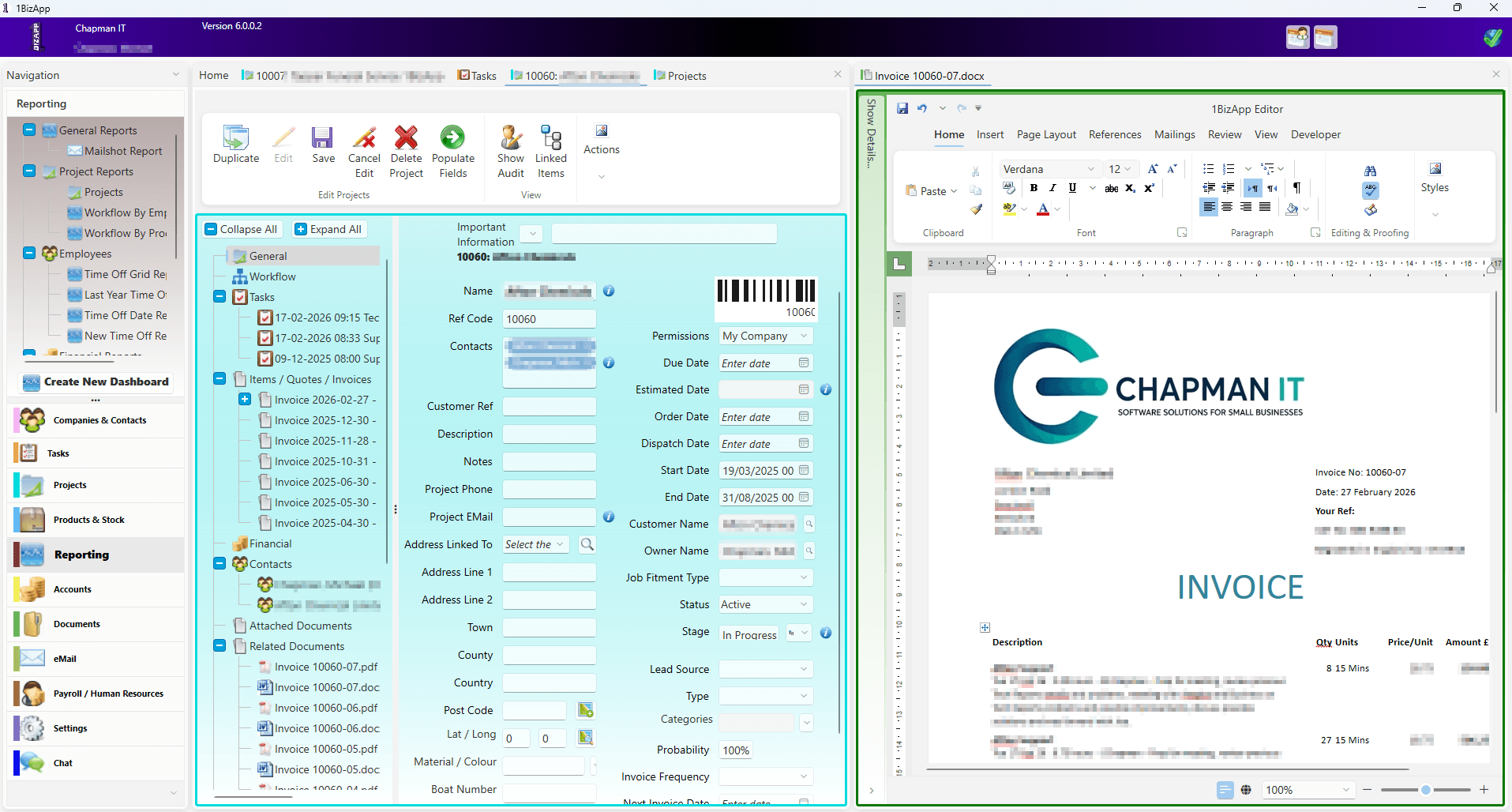Click the font color A button

click(1043, 209)
